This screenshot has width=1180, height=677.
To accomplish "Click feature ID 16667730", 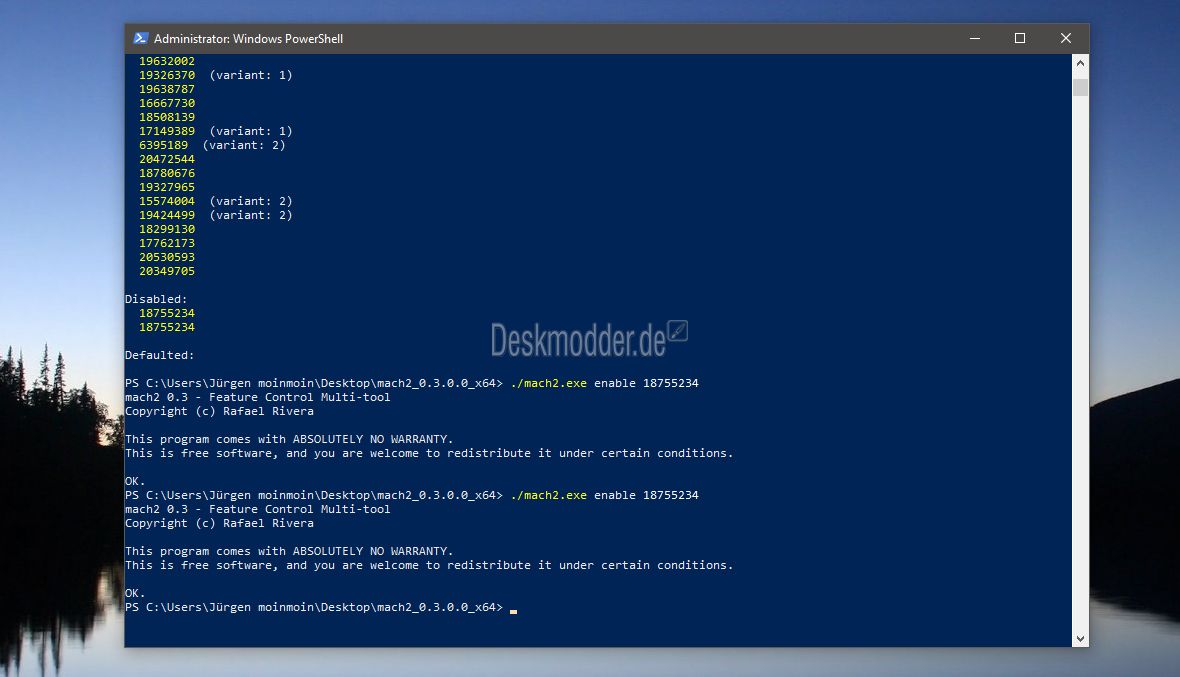I will pos(167,103).
